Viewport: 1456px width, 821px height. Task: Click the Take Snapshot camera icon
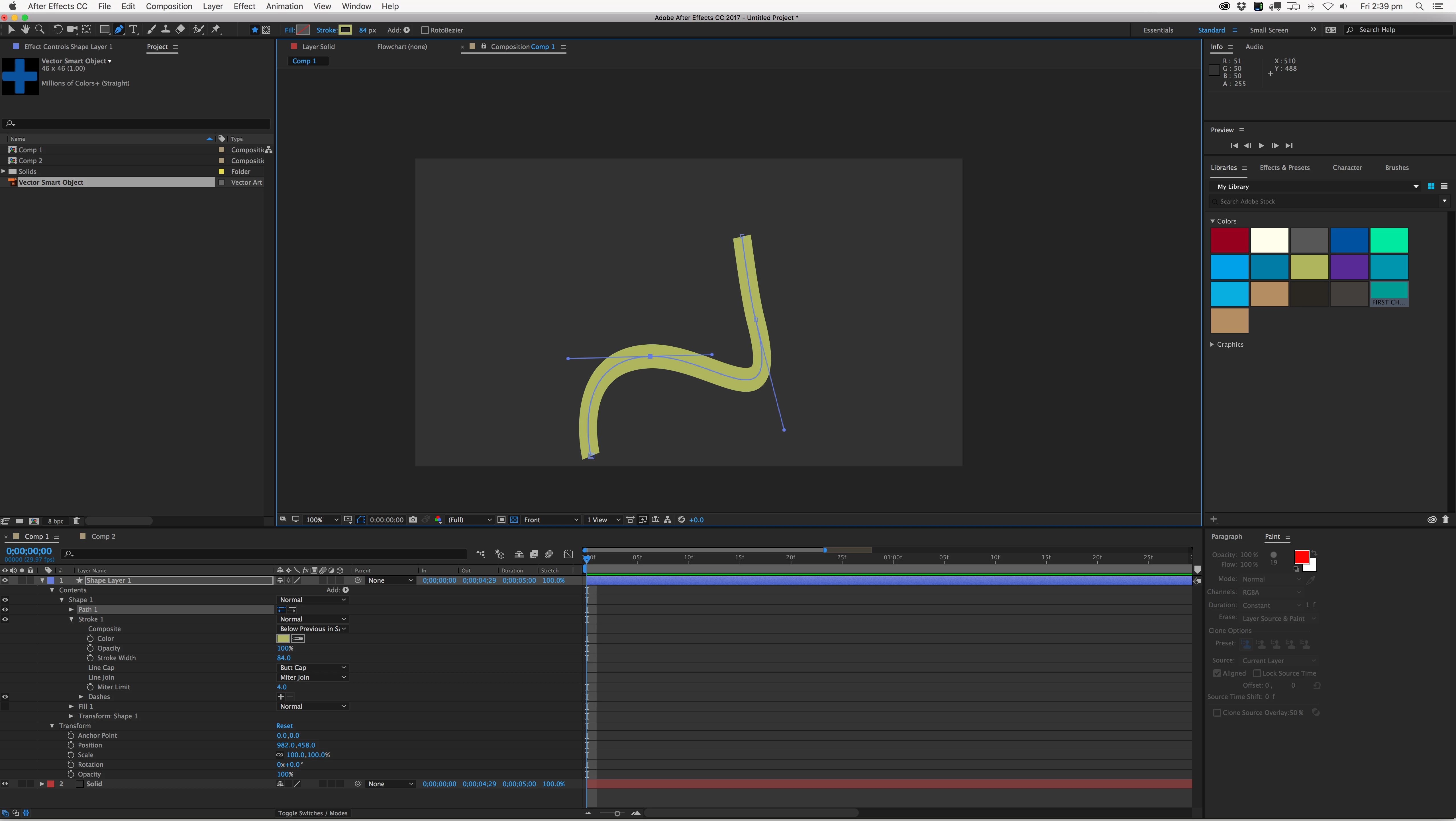click(x=413, y=520)
